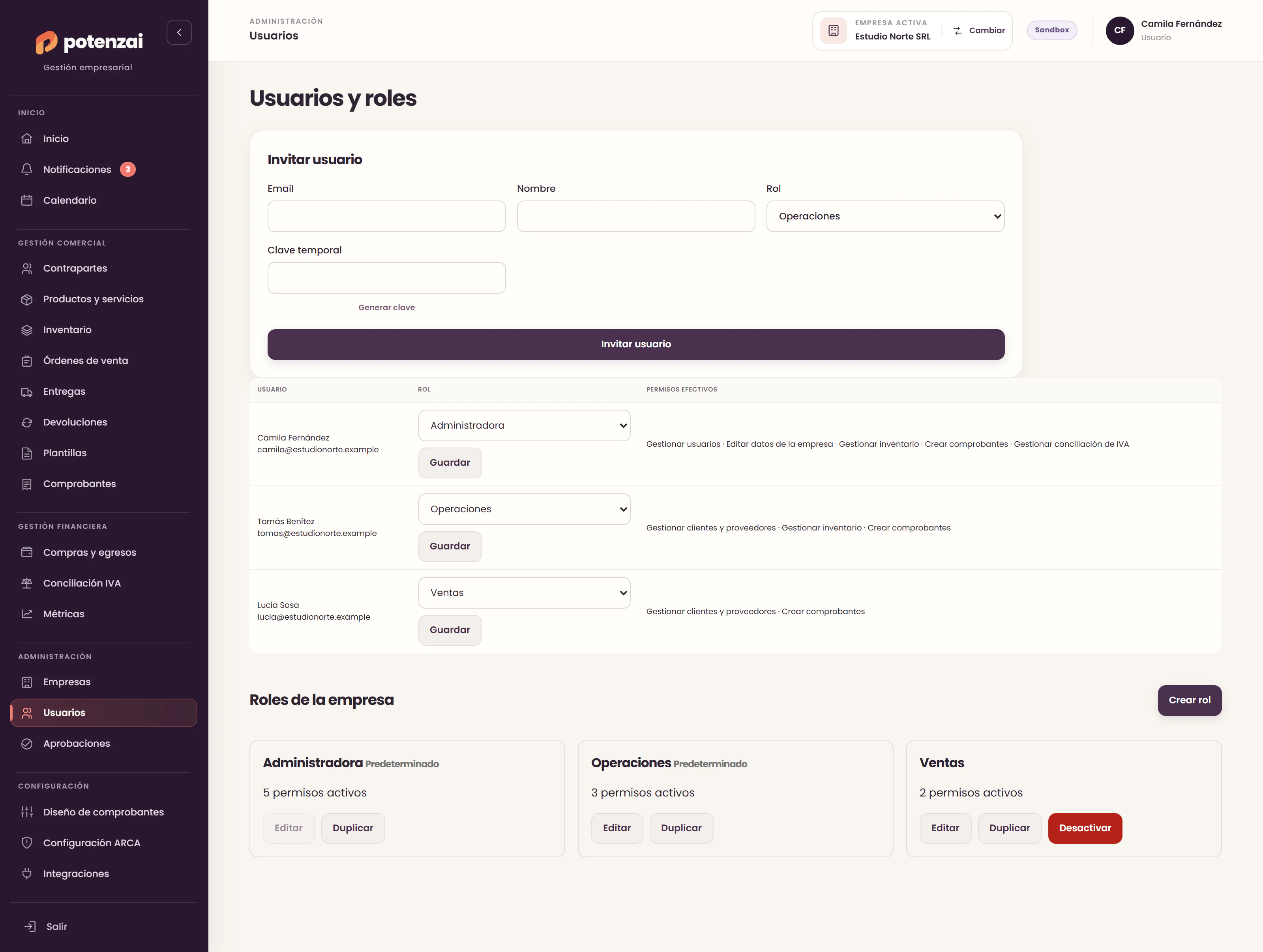Focus the Clave temporal input field

click(386, 278)
